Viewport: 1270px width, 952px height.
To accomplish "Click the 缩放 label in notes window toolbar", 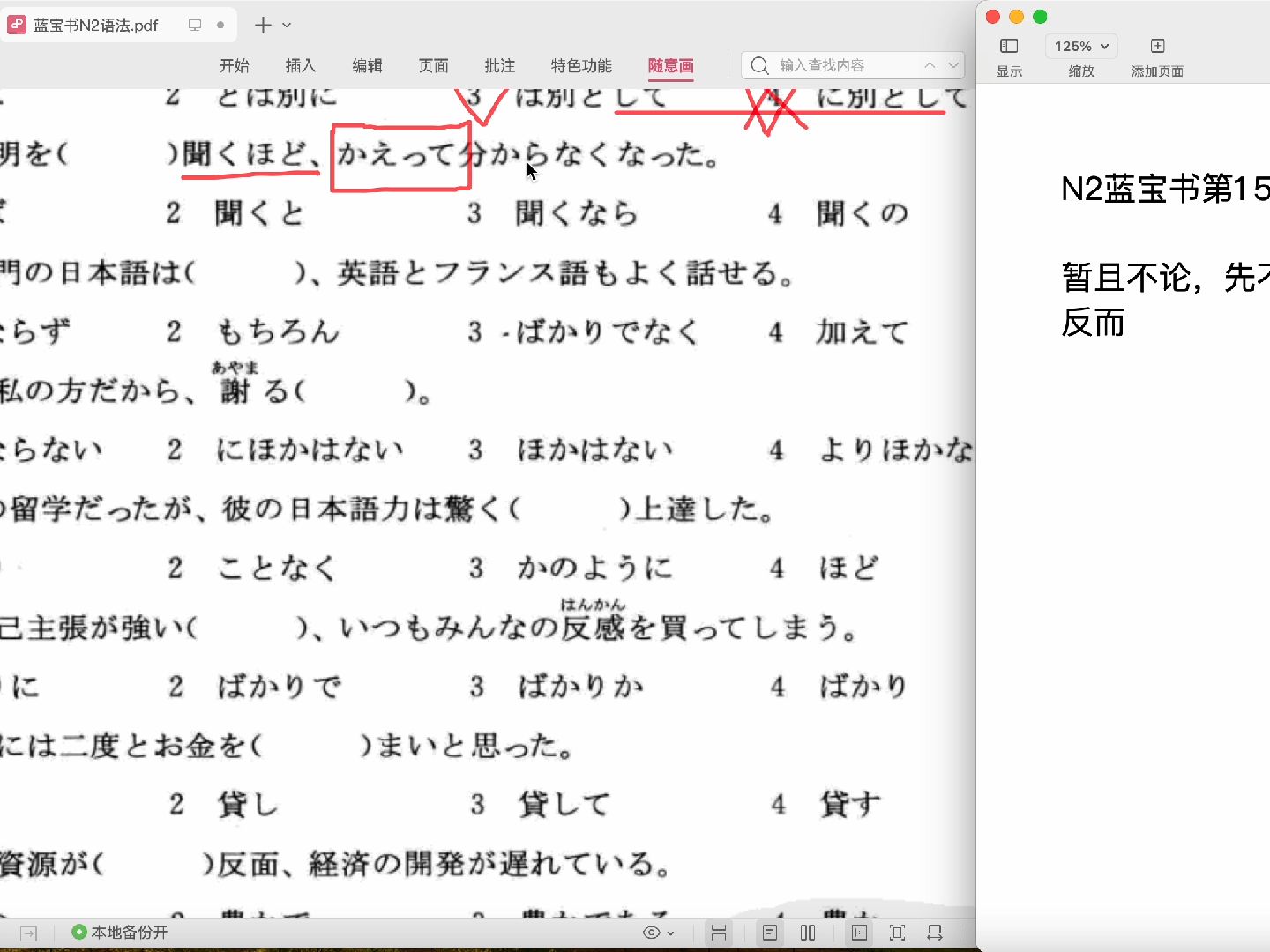I will click(x=1081, y=71).
